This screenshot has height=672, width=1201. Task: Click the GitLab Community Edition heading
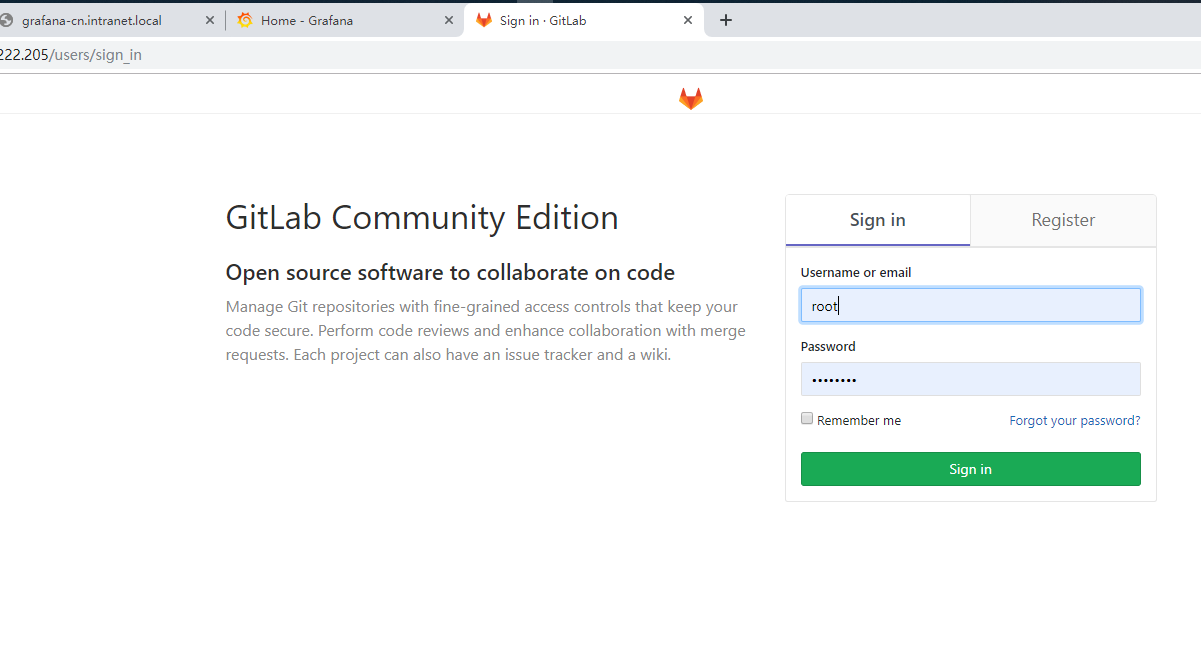click(x=422, y=217)
